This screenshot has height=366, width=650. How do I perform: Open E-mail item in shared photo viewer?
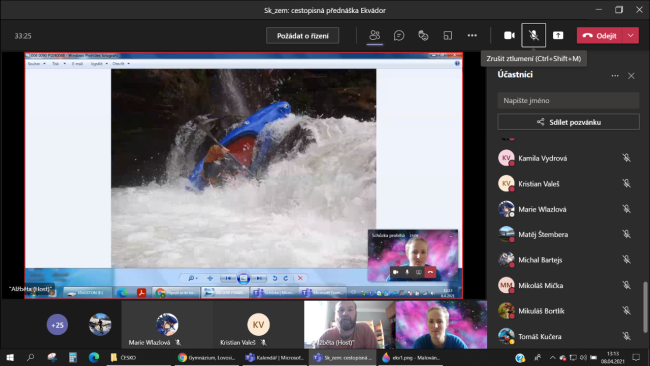tap(77, 64)
